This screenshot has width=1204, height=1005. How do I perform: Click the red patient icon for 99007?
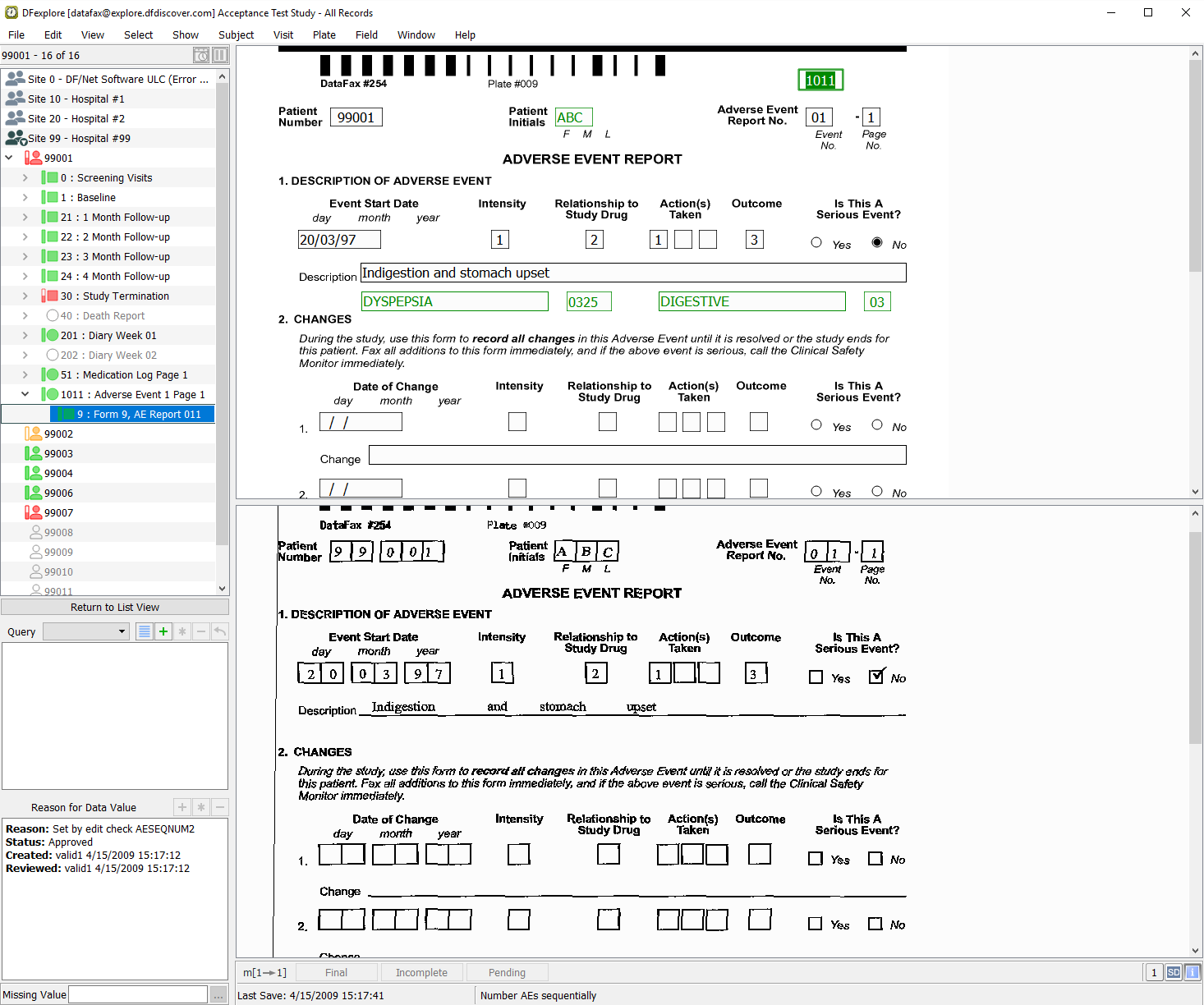pyautogui.click(x=33, y=512)
